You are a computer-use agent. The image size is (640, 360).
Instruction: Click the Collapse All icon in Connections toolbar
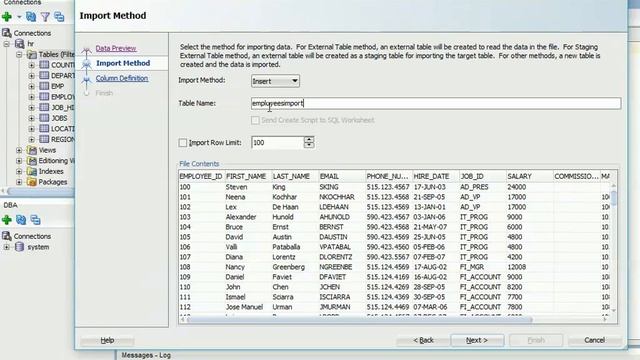point(60,17)
